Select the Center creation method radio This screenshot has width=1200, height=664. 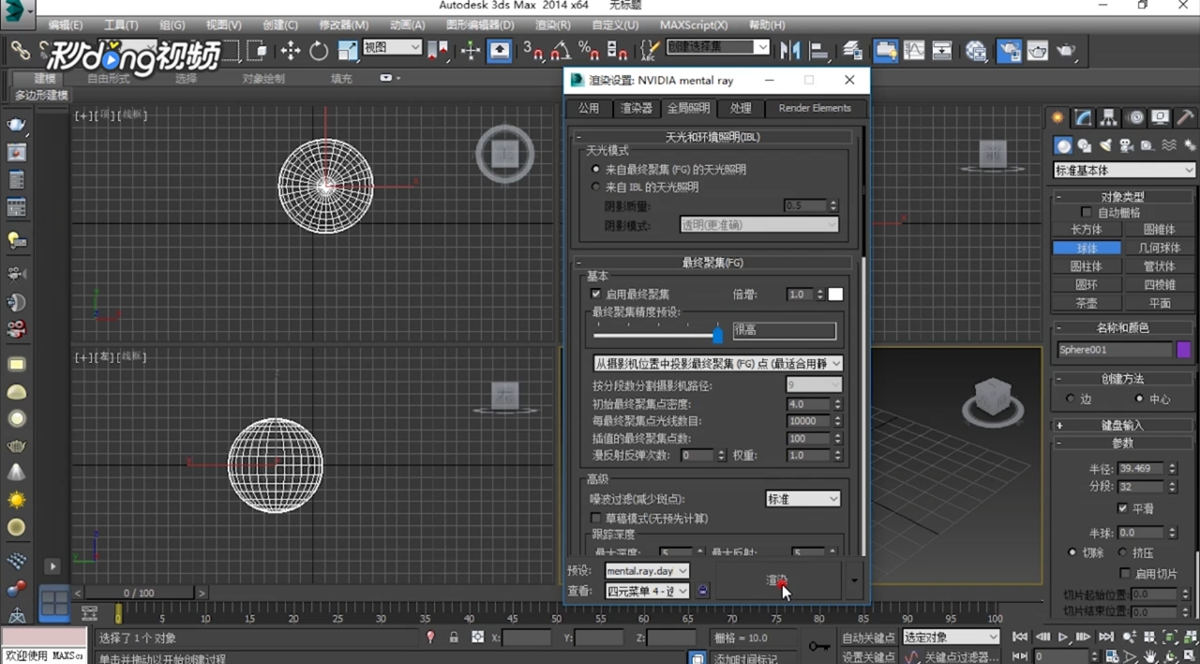[1139, 398]
